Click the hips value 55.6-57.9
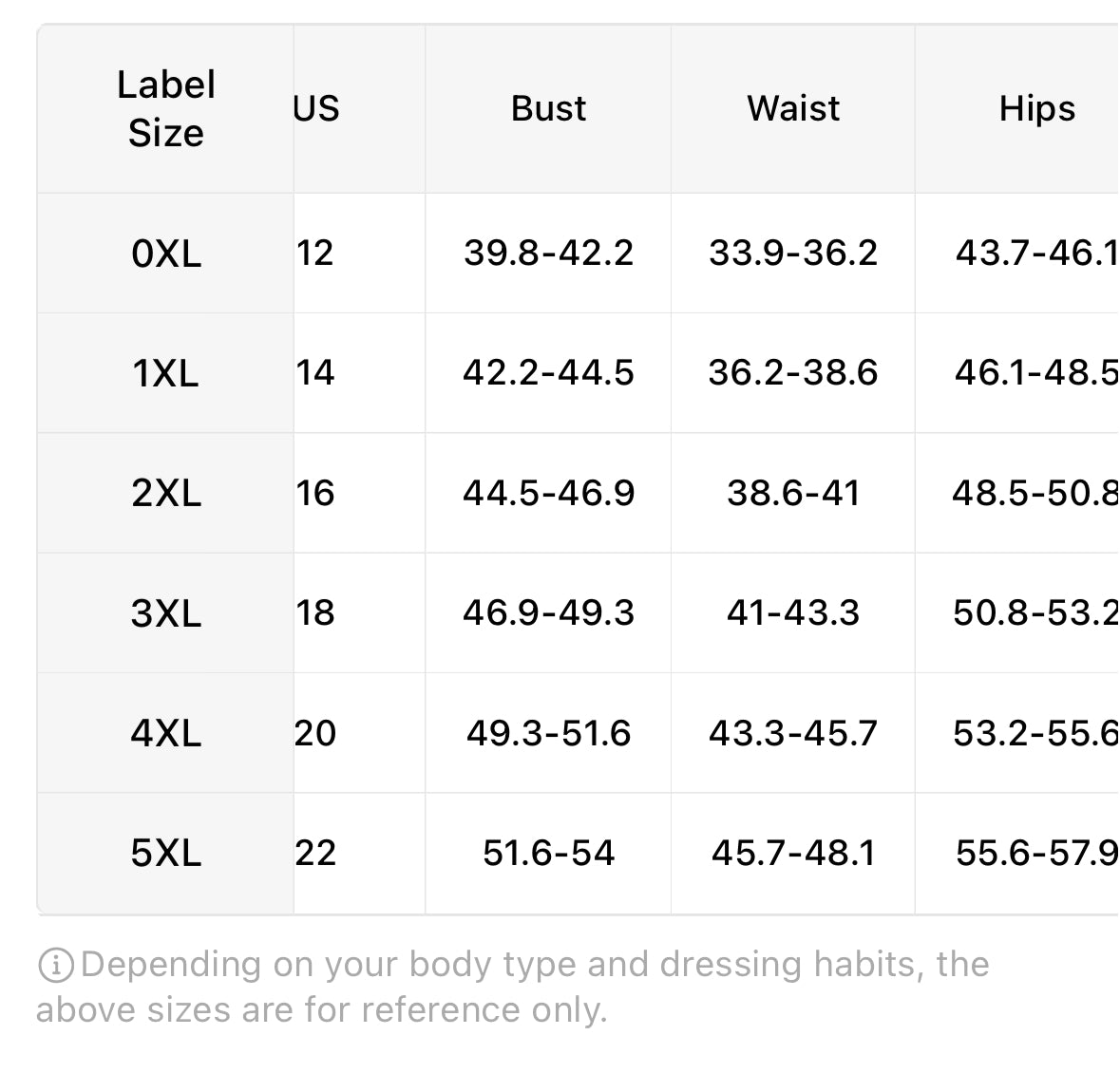This screenshot has height=1073, width=1120. (x=1037, y=853)
